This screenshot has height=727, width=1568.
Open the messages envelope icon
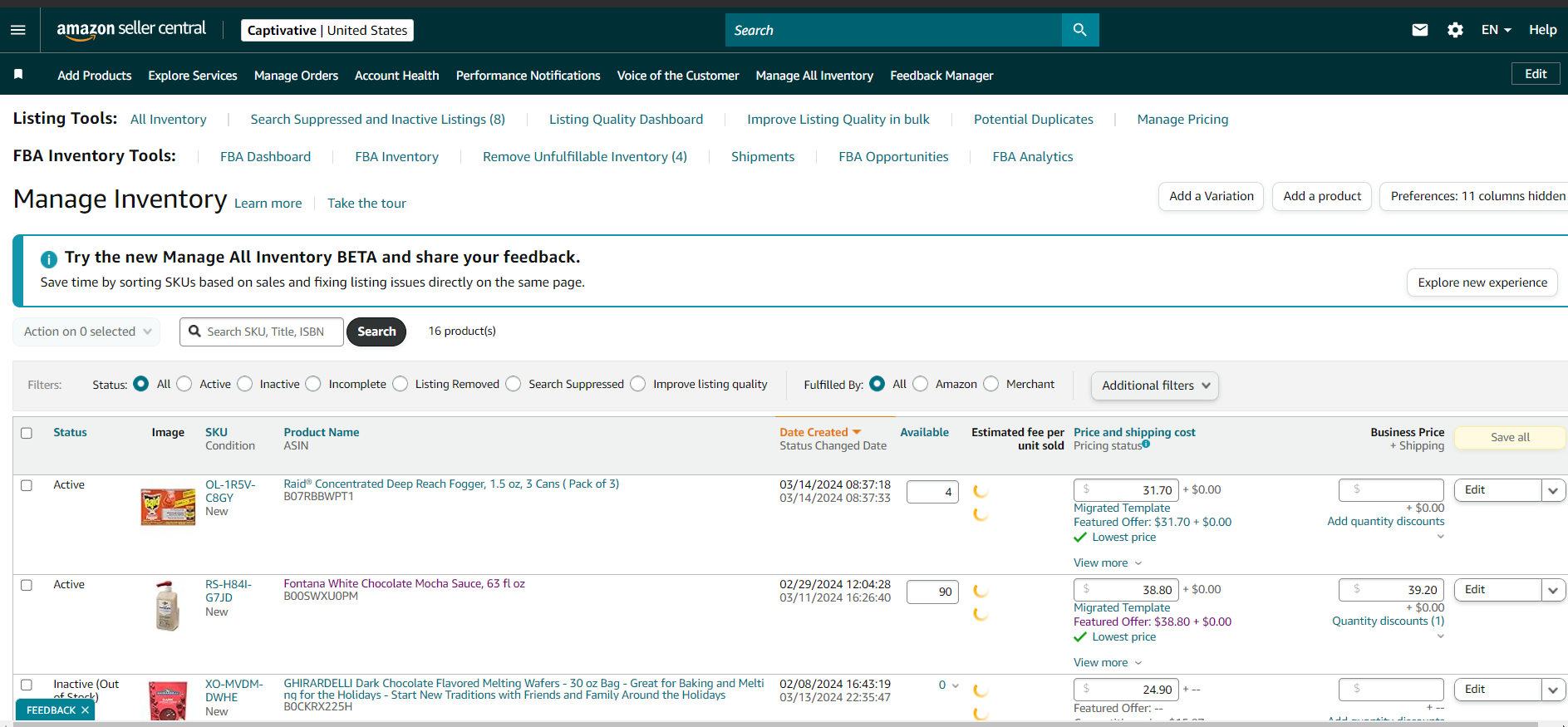(x=1420, y=30)
